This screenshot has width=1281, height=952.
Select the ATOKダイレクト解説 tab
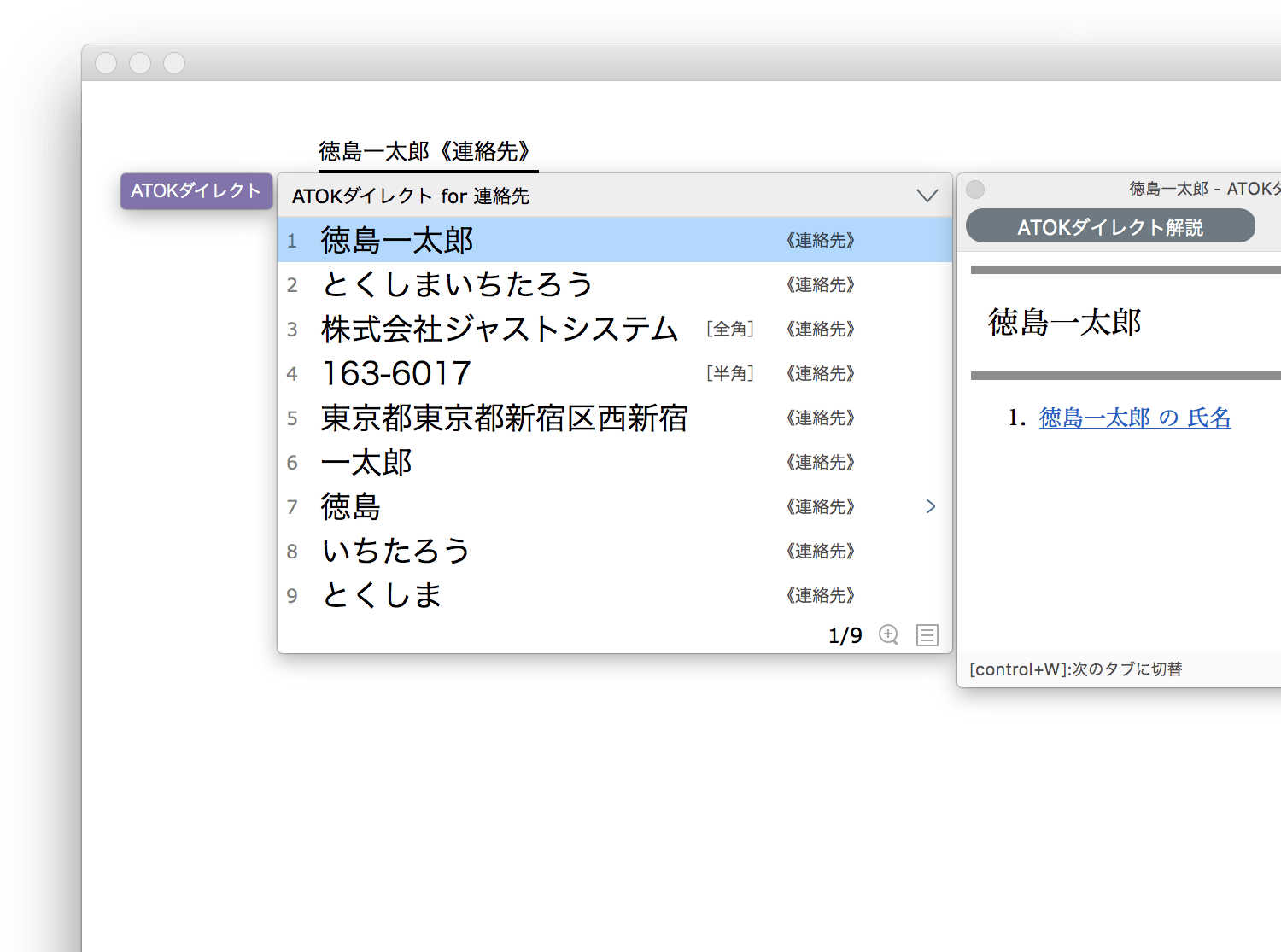[1110, 226]
